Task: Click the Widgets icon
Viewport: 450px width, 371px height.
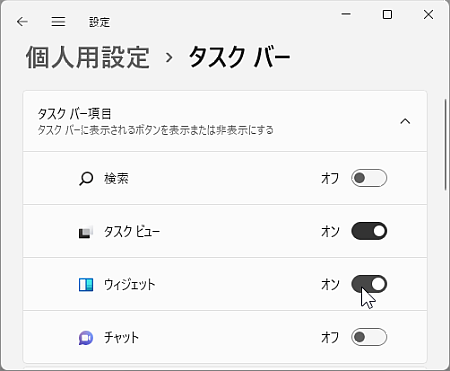Action: coord(86,285)
